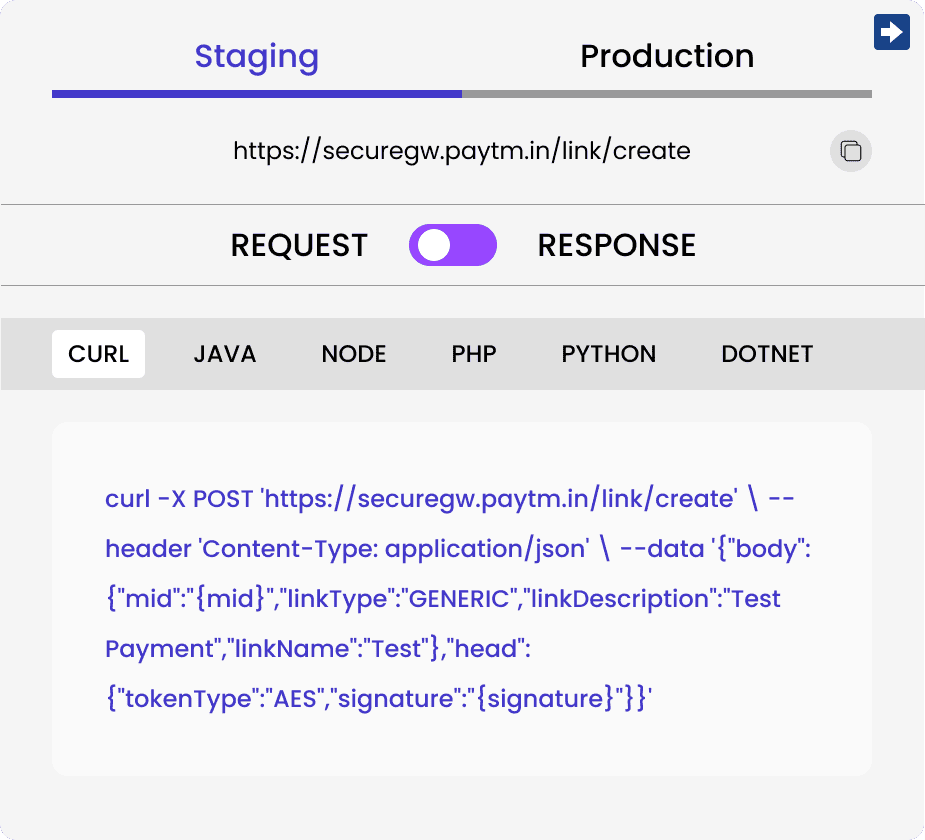Click the REQUEST label
Image resolution: width=925 pixels, height=840 pixels.
click(x=299, y=245)
